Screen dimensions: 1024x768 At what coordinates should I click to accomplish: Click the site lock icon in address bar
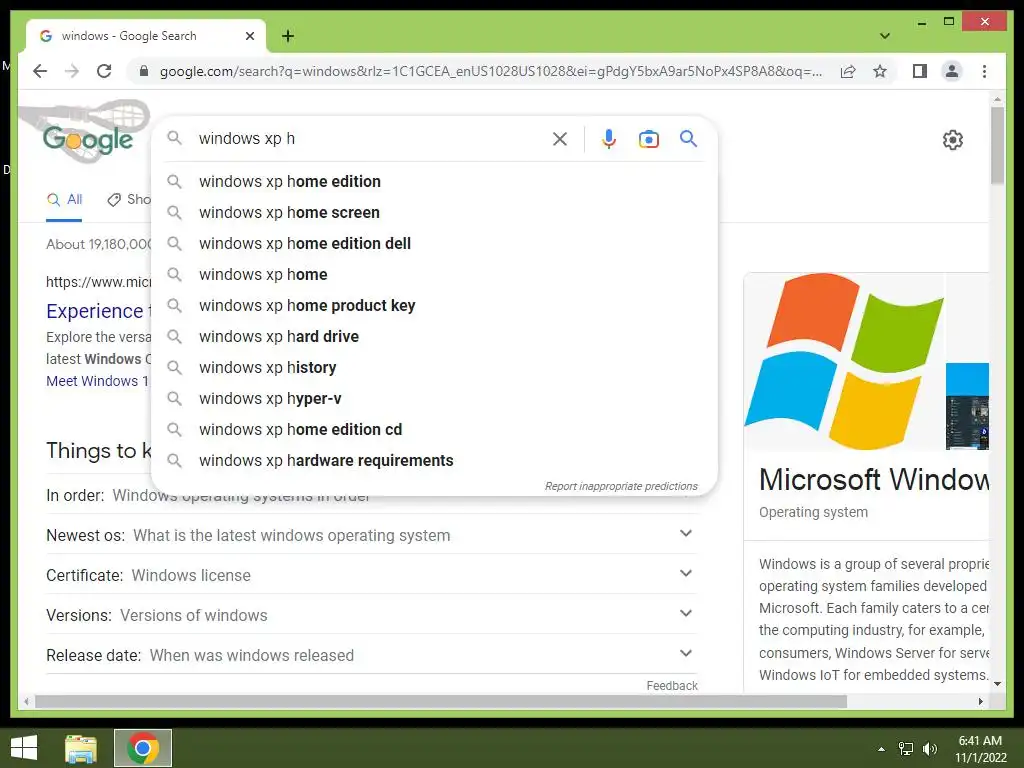pyautogui.click(x=144, y=71)
